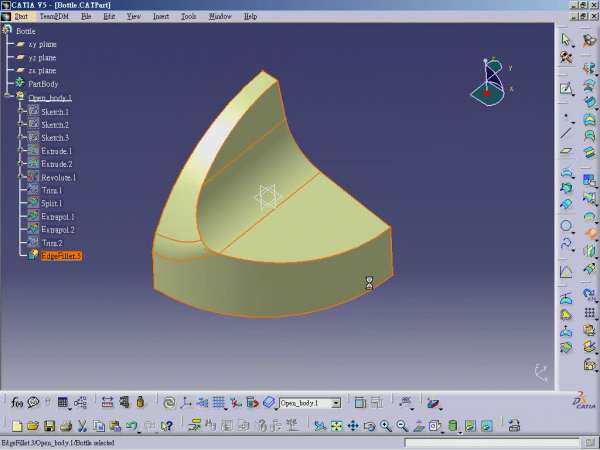Open the Design Table tool
The width and height of the screenshot is (600, 450).
[x=62, y=402]
